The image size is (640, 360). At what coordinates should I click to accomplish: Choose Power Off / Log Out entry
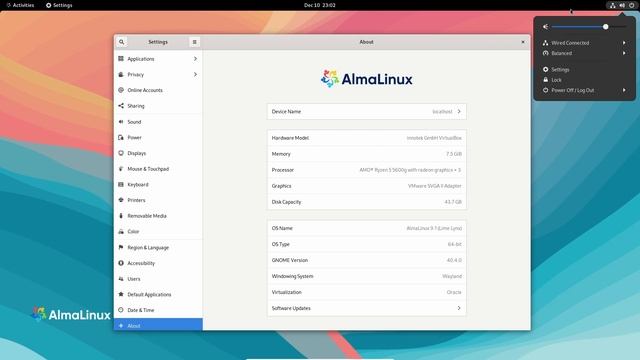pos(584,90)
